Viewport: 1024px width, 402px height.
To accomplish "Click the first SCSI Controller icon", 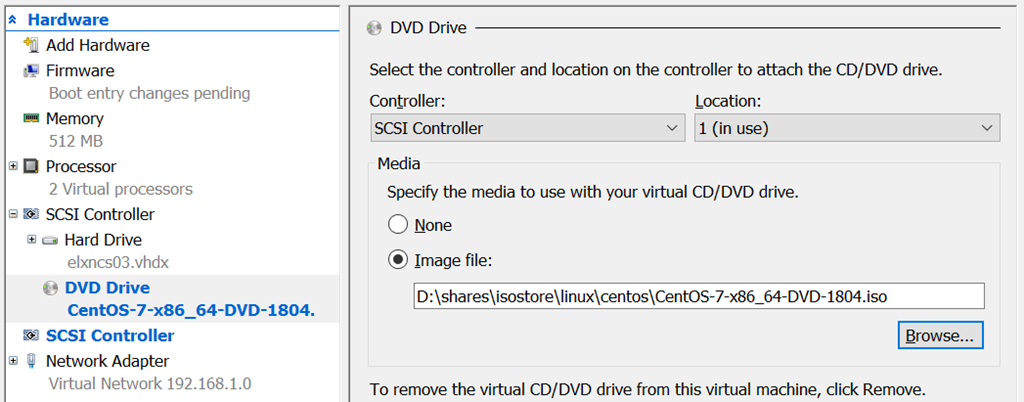I will [30, 215].
